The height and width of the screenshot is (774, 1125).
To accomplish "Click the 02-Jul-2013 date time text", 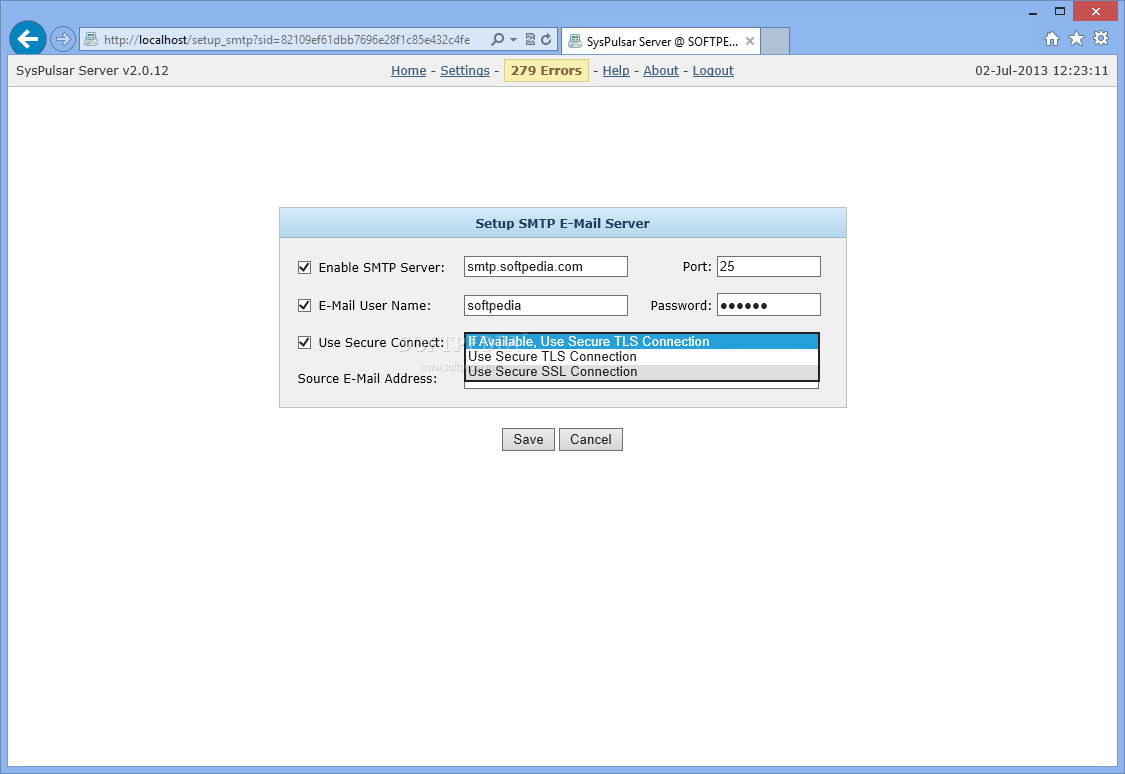I will [1041, 70].
